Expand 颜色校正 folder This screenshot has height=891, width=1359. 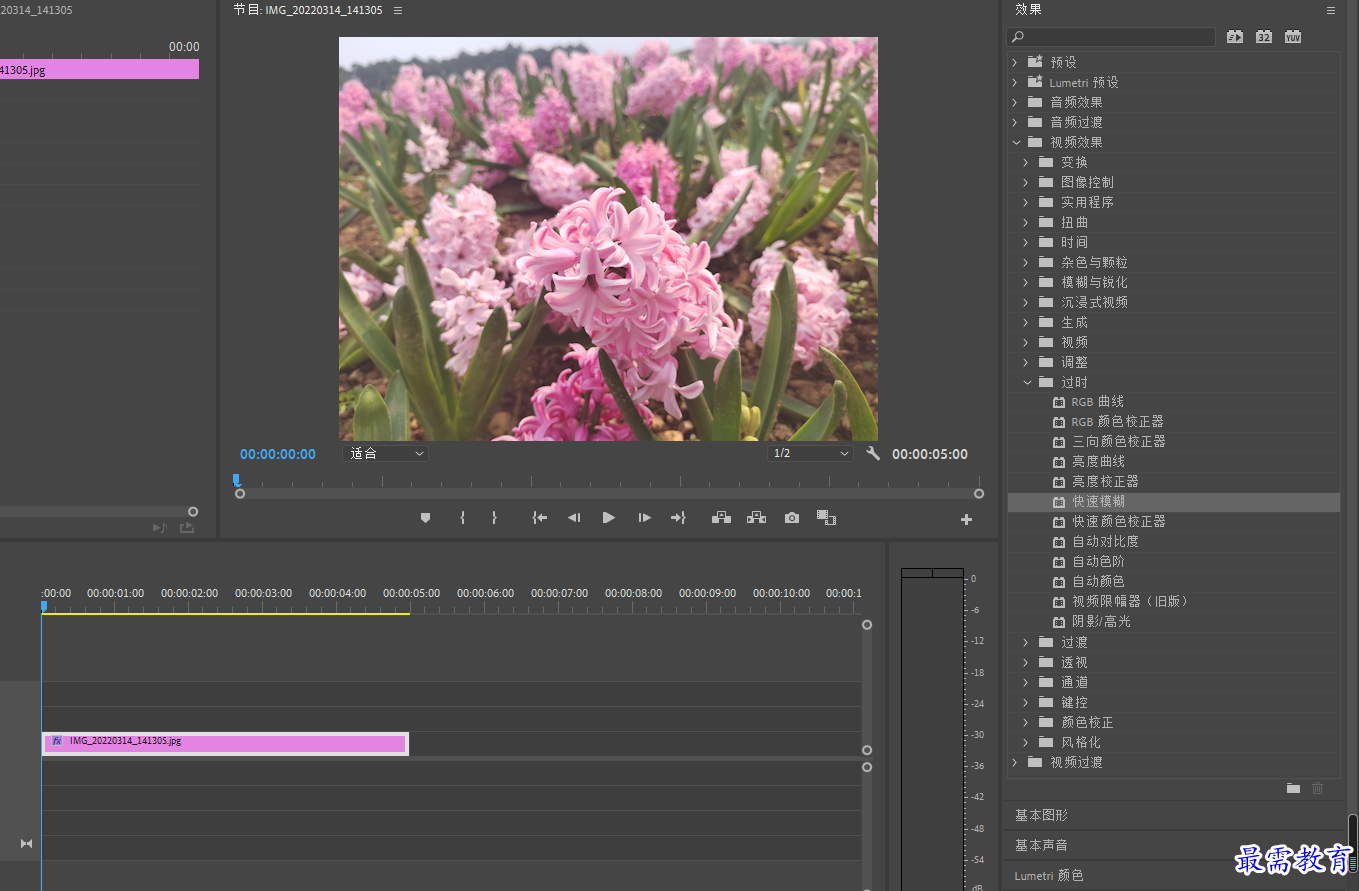1025,722
